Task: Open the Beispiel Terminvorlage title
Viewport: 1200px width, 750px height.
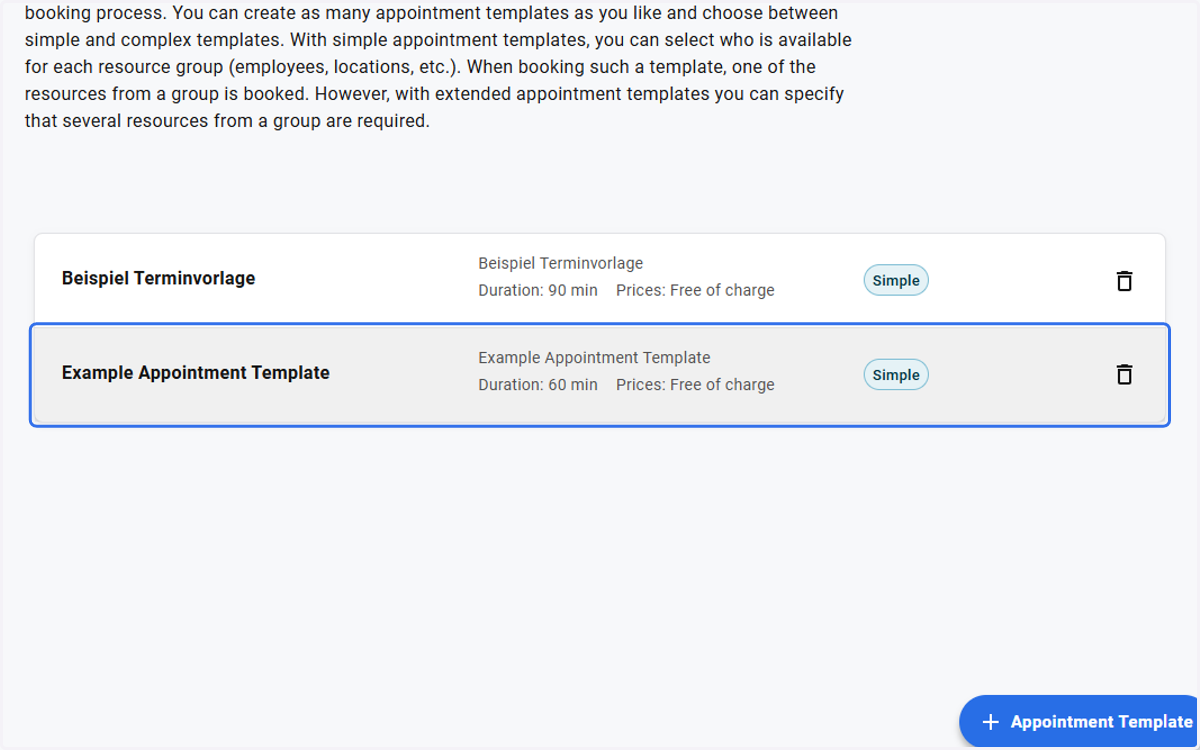Action: 158,278
